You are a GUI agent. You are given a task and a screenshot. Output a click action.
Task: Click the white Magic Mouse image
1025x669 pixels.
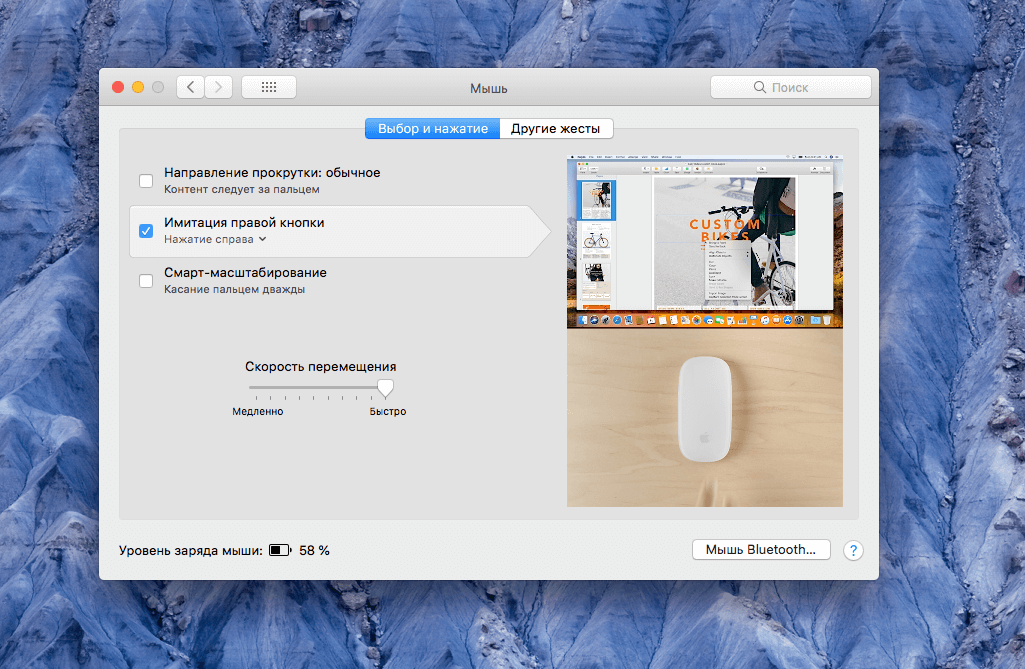pos(705,409)
